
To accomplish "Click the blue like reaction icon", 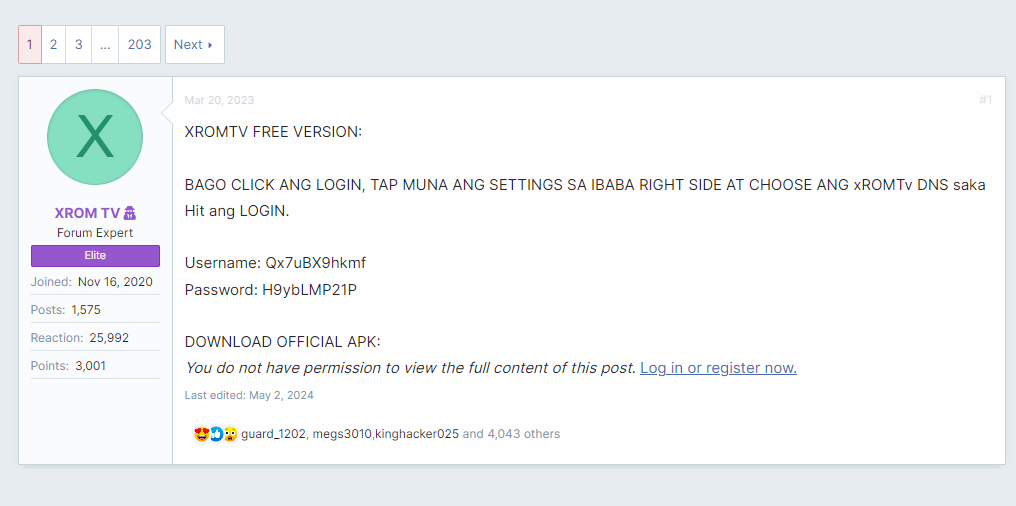I will (x=215, y=434).
